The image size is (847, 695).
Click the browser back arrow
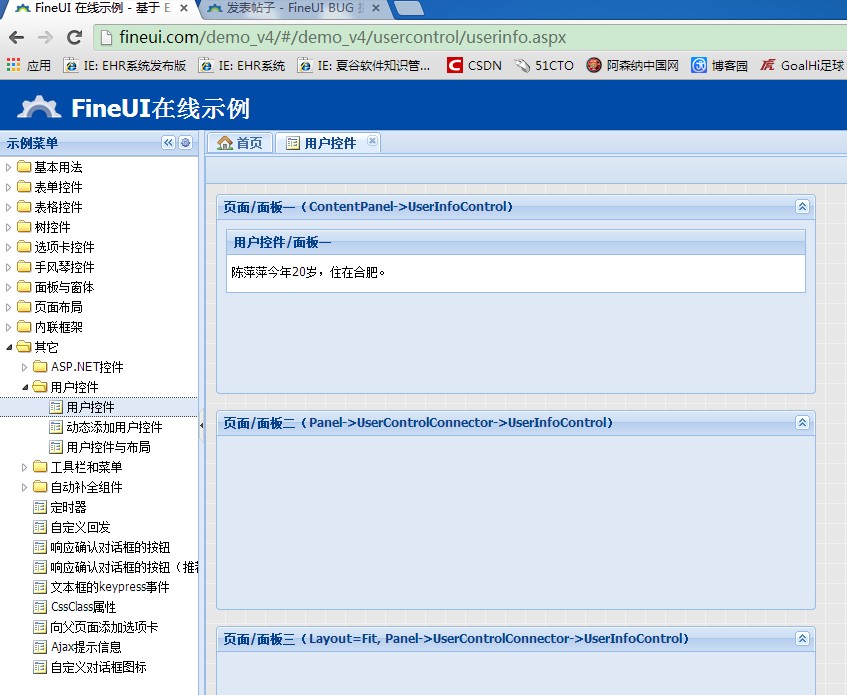tap(17, 37)
